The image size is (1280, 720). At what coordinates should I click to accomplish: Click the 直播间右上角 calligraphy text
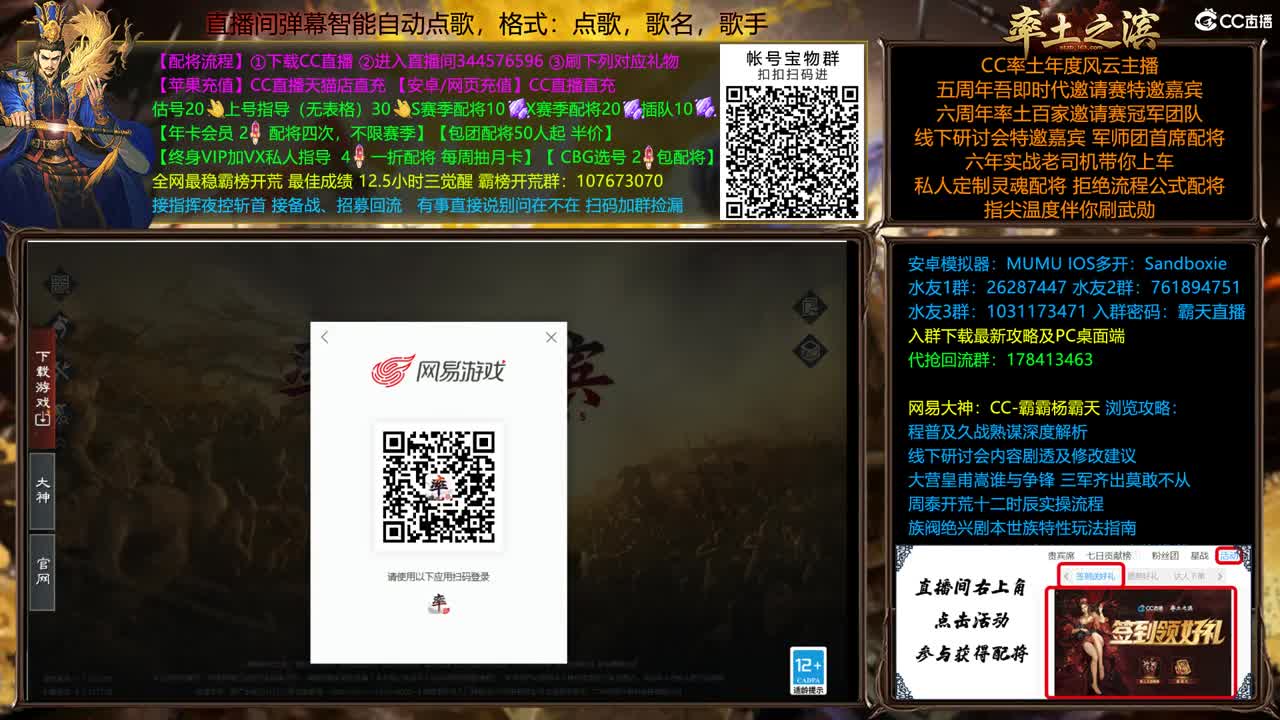(x=971, y=587)
